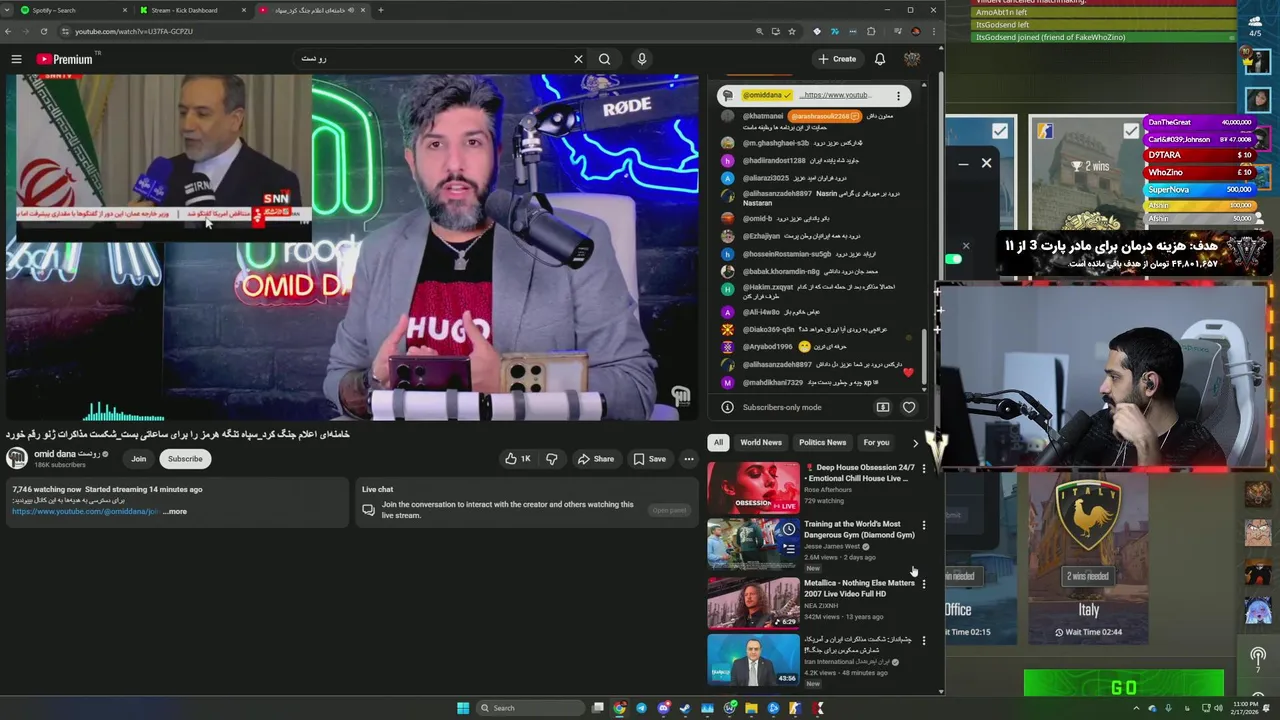The height and width of the screenshot is (720, 1280).
Task: Click the browser address bar URL
Action: [x=134, y=31]
